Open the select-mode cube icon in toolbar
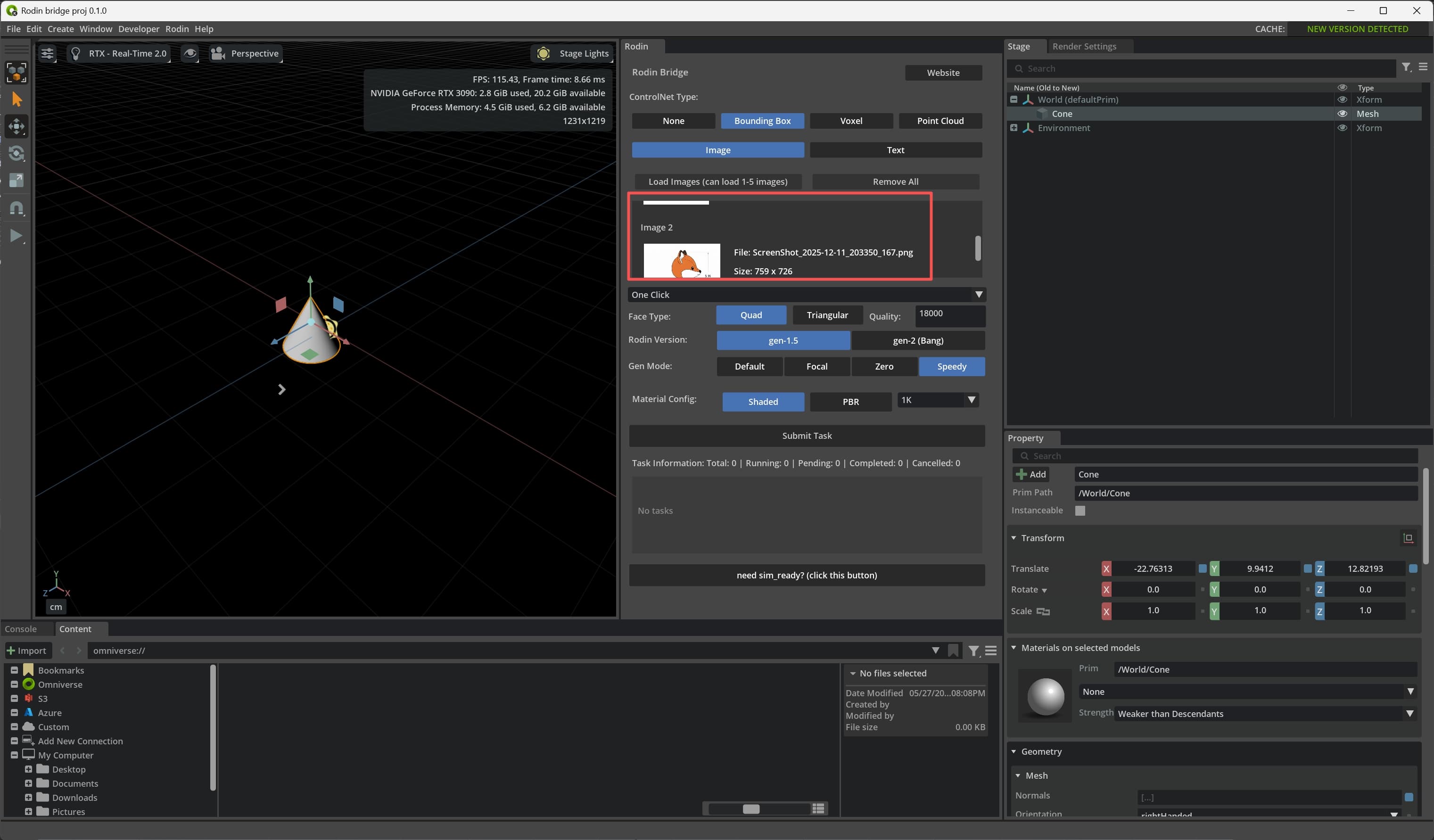This screenshot has width=1434, height=840. [x=16, y=72]
